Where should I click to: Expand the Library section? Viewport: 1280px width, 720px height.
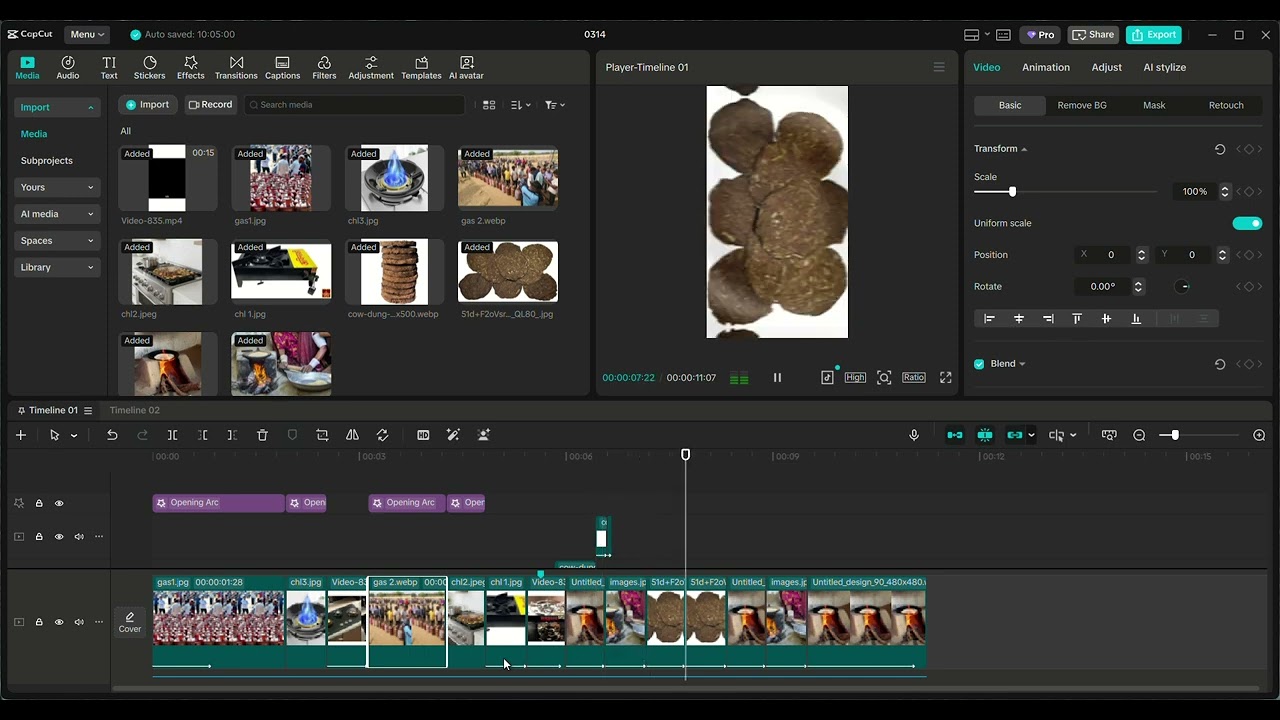click(x=57, y=267)
